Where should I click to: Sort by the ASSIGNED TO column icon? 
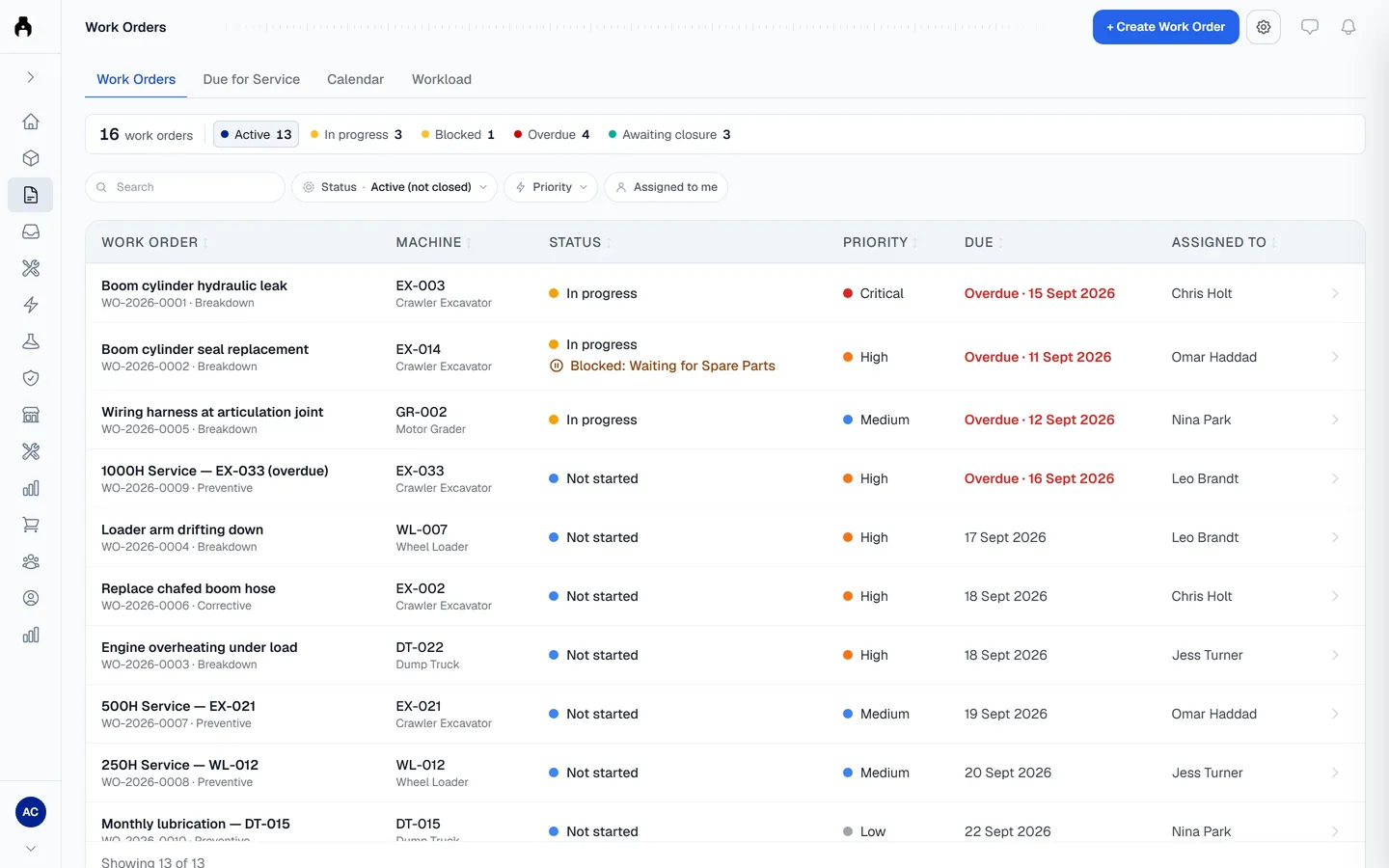coord(1274,243)
